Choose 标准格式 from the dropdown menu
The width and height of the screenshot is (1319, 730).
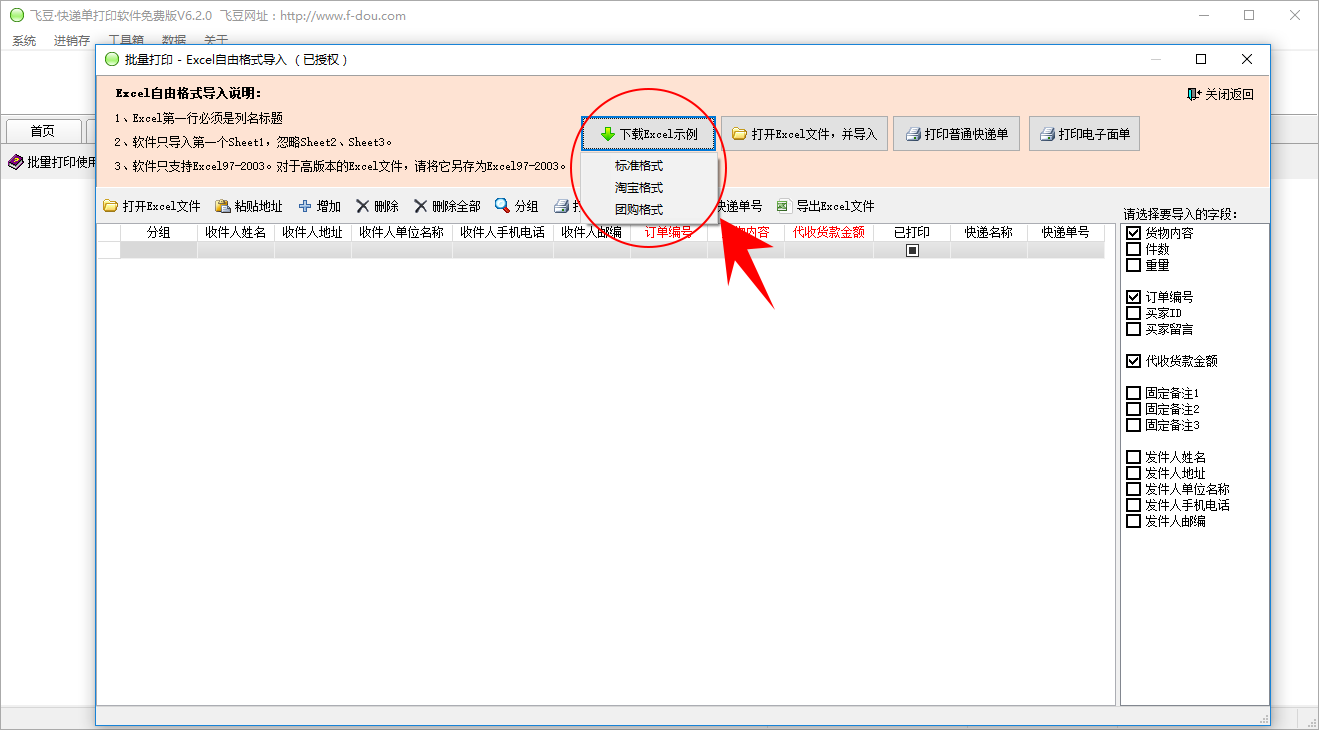639,166
